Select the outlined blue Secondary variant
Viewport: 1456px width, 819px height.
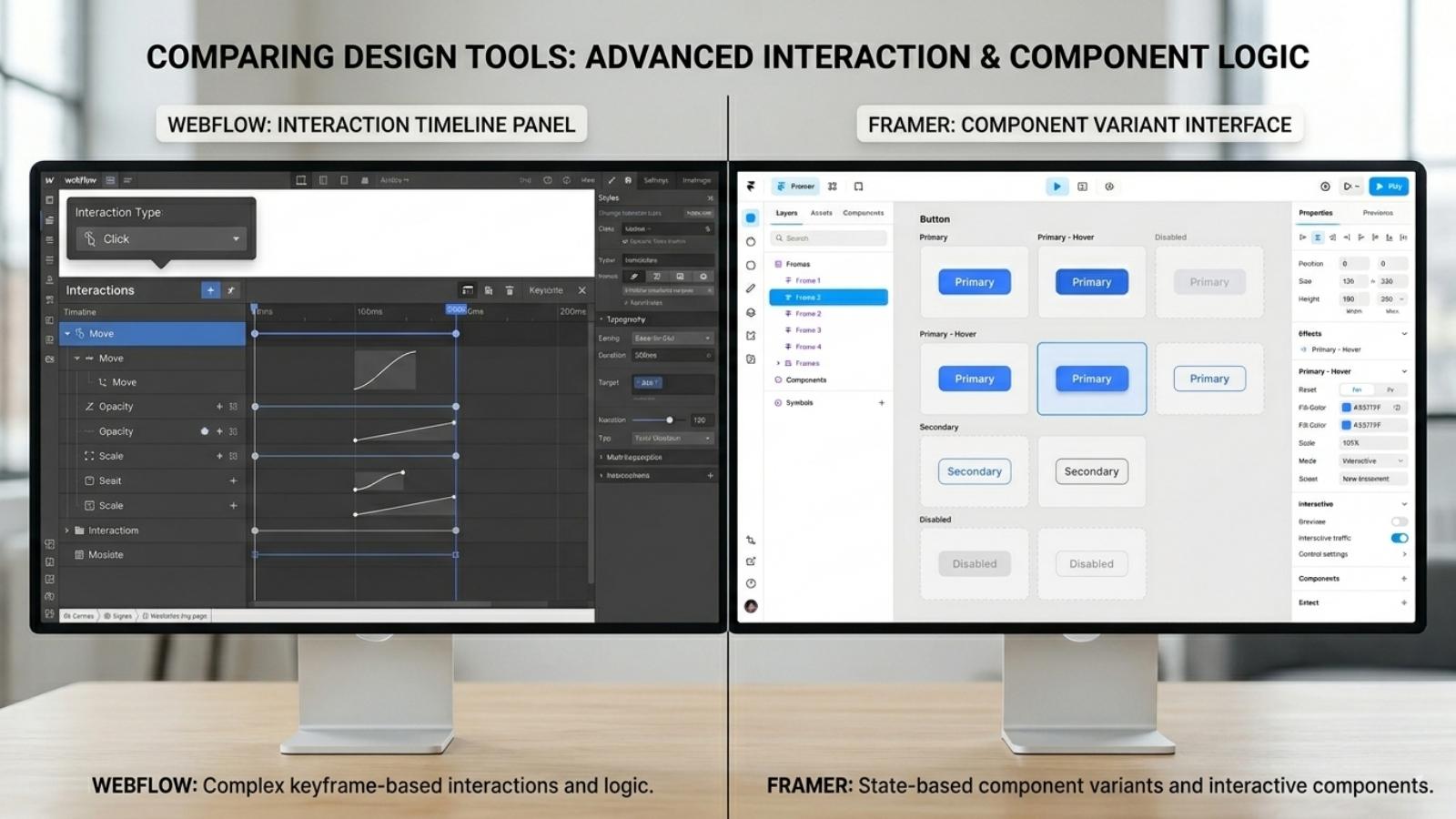[x=974, y=471]
